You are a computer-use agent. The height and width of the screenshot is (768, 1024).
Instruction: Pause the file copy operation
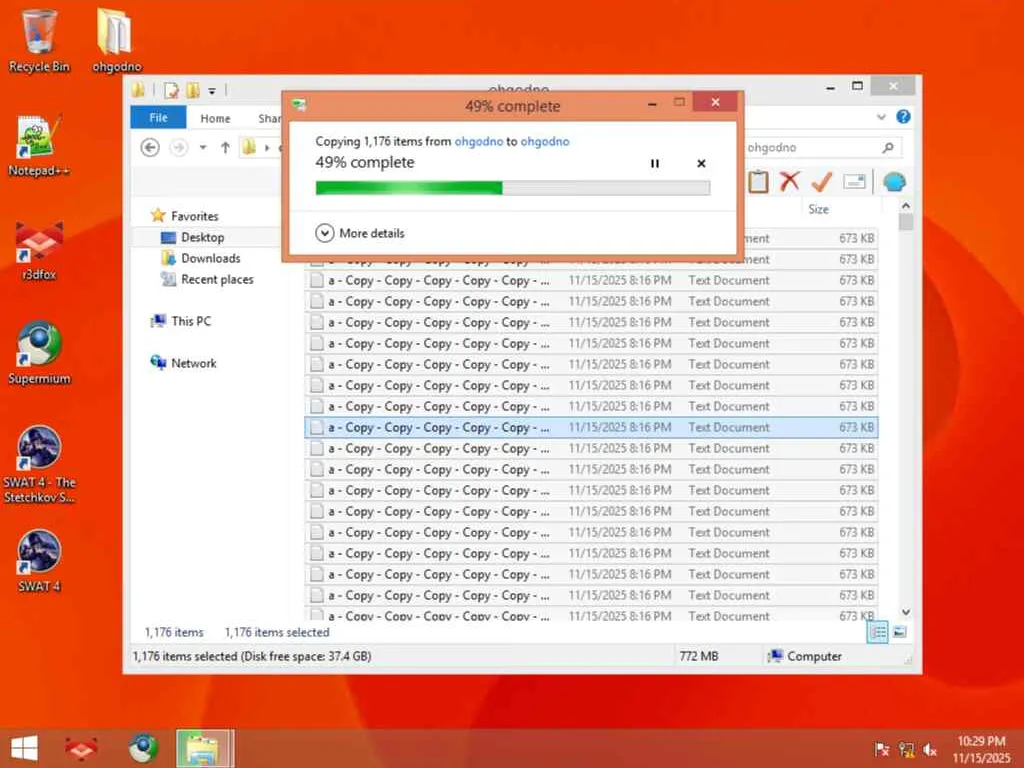tap(654, 164)
